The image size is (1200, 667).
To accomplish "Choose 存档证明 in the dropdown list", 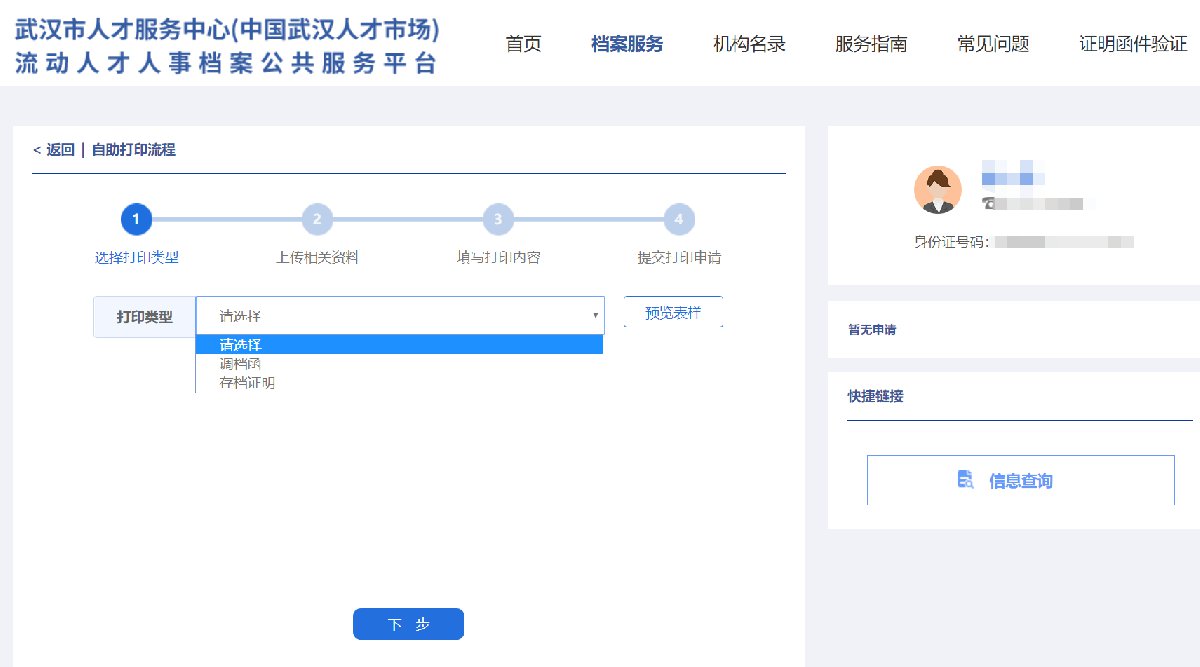I will [246, 382].
